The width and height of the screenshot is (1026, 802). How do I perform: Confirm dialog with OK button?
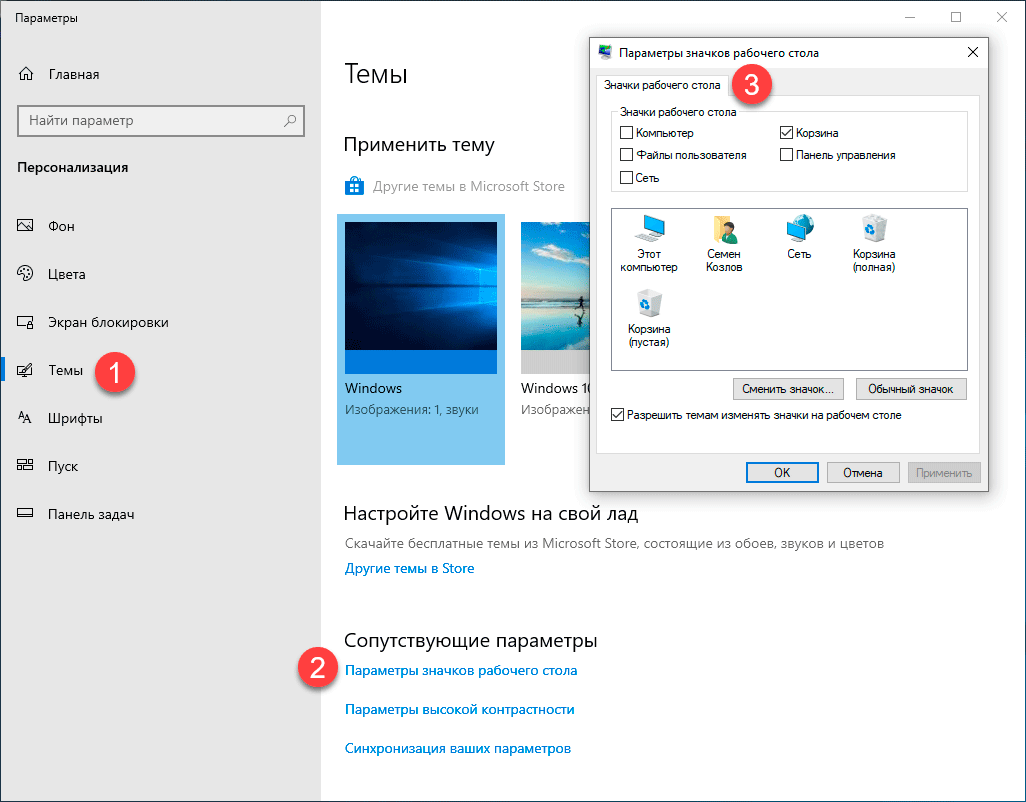point(782,472)
